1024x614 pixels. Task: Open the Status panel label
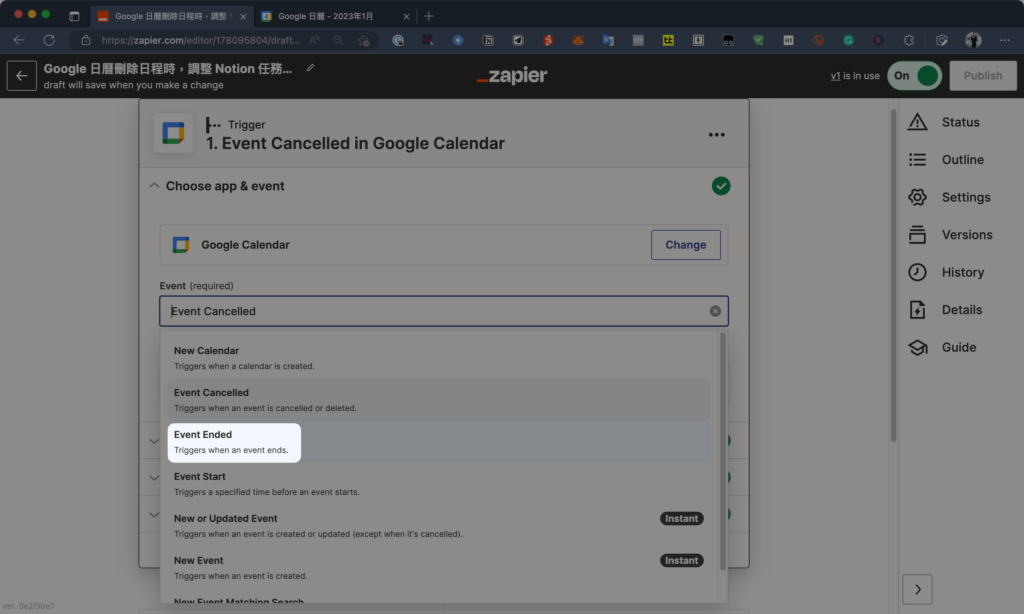click(960, 122)
